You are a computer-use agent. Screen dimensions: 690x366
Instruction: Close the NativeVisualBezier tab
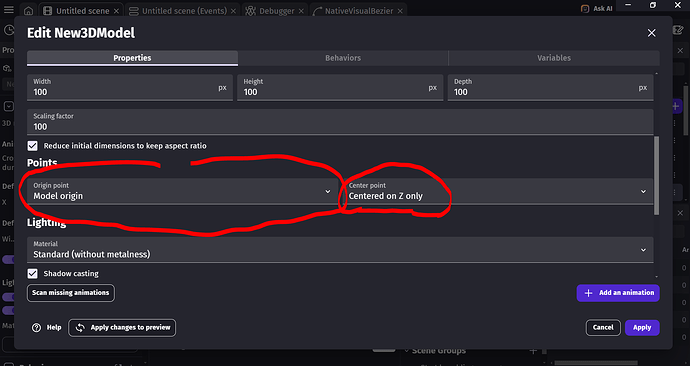click(x=400, y=11)
